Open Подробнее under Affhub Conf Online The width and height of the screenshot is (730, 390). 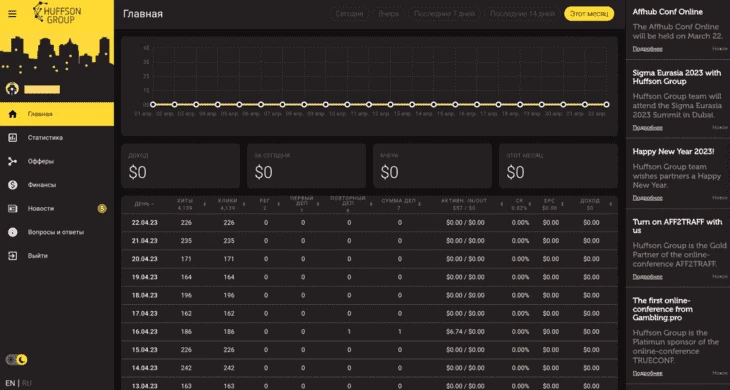pyautogui.click(x=647, y=49)
